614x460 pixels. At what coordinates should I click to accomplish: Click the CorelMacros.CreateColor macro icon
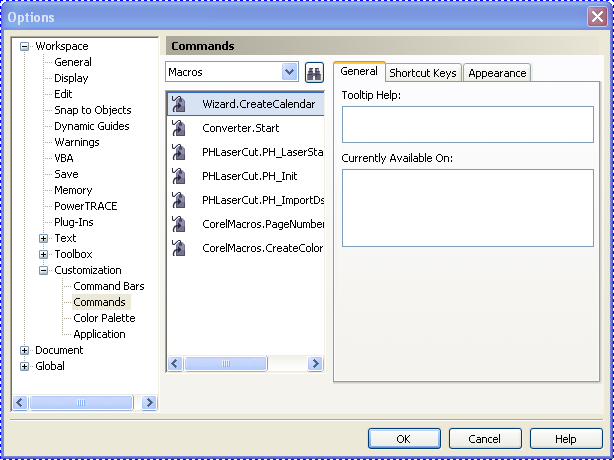179,248
